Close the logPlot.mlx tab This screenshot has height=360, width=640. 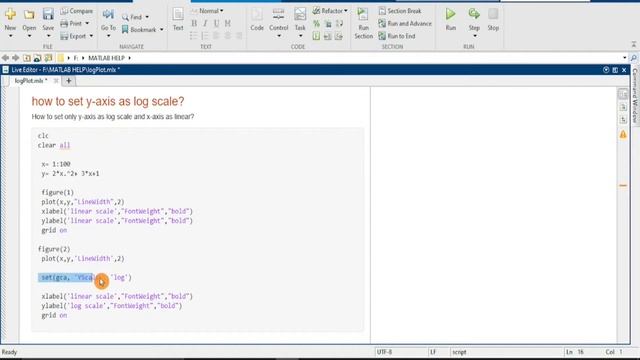pyautogui.click(x=56, y=81)
